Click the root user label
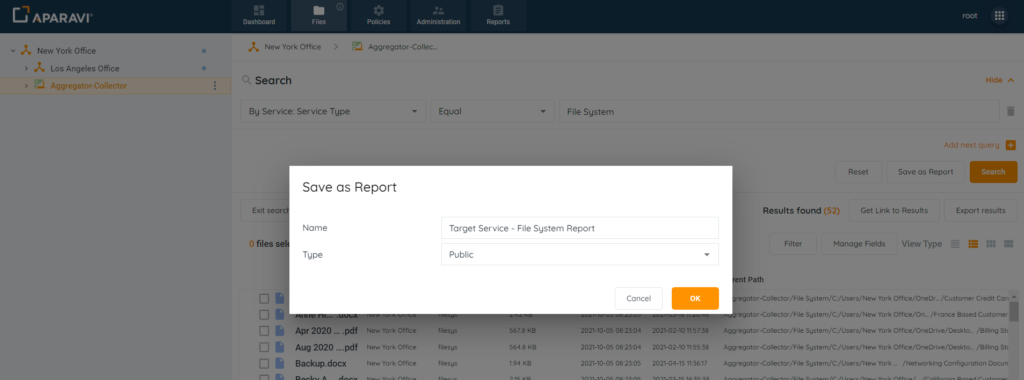Image resolution: width=1024 pixels, height=380 pixels. (x=970, y=16)
